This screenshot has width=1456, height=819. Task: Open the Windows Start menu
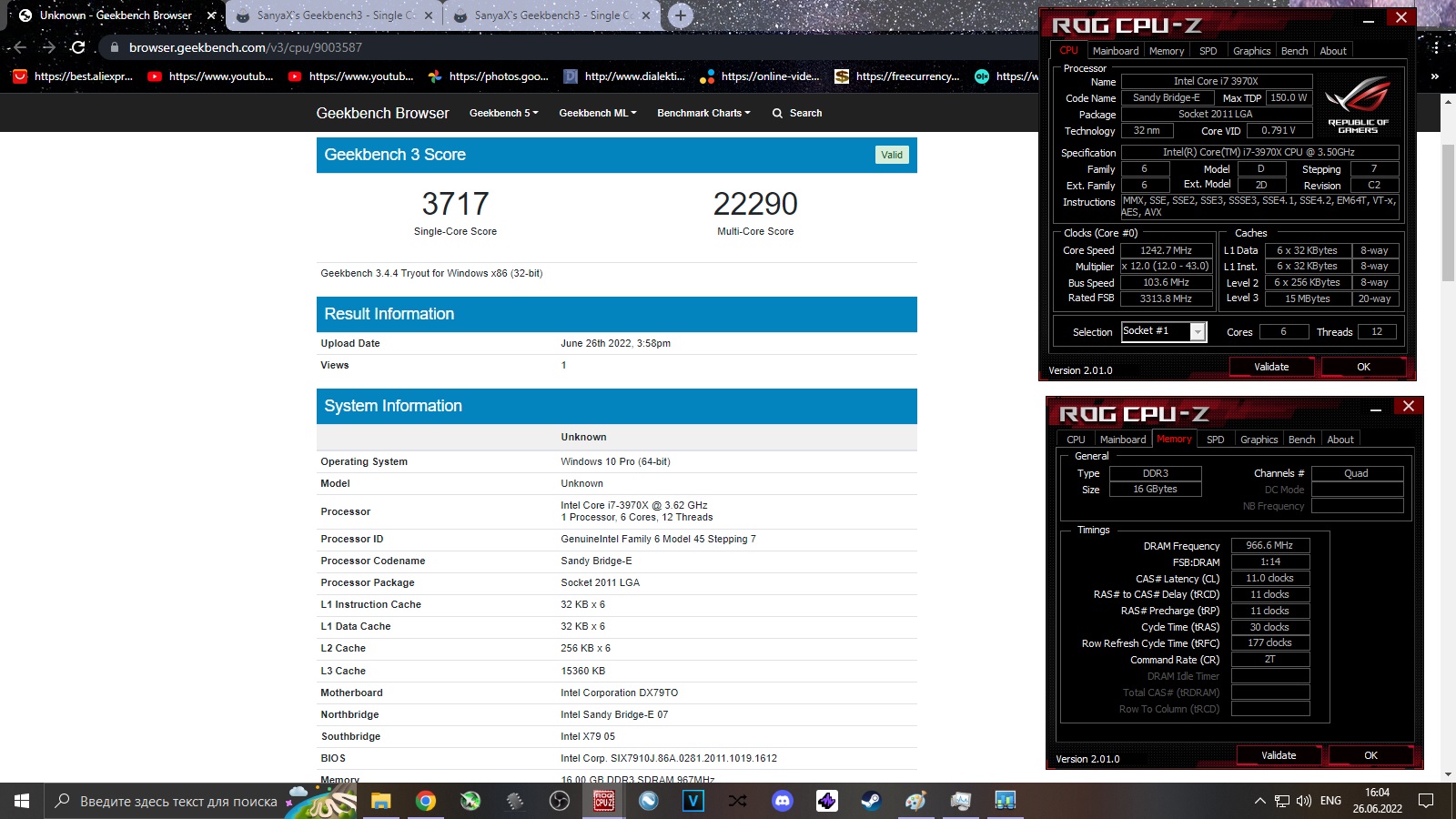coord(22,801)
